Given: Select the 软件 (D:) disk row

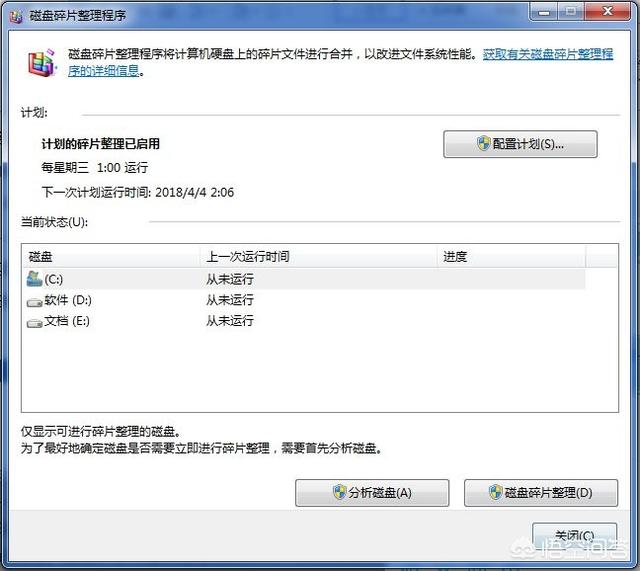Looking at the screenshot, I should tap(306, 300).
